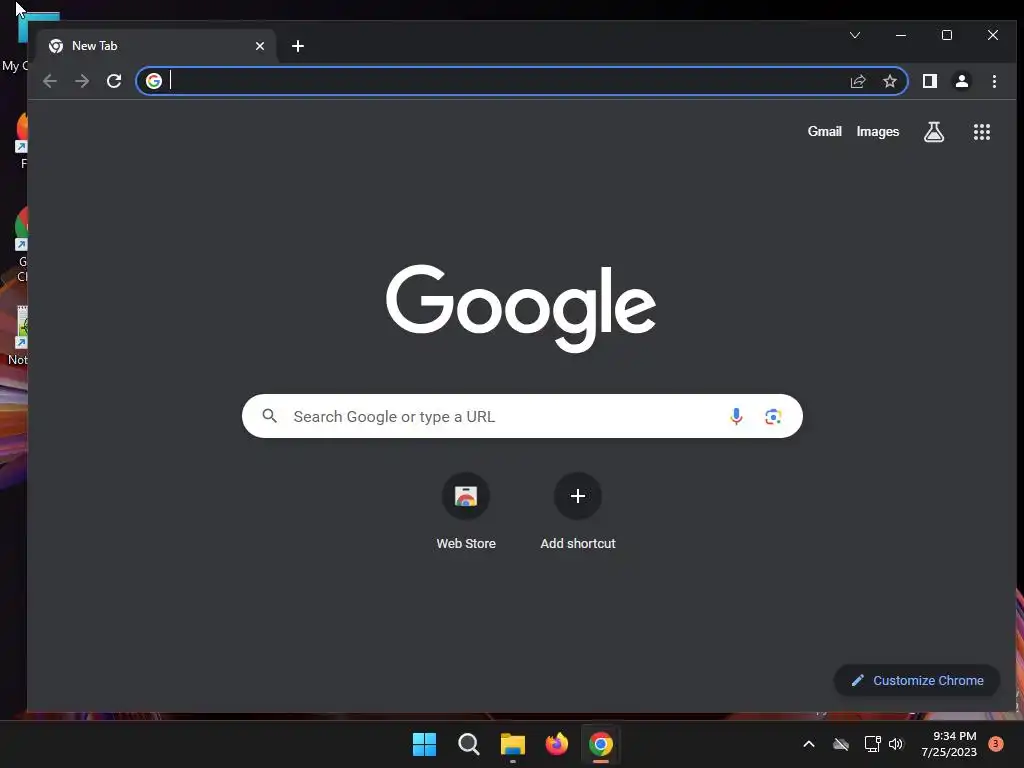Show hidden tray icons chevron
This screenshot has width=1024, height=768.
coord(808,744)
